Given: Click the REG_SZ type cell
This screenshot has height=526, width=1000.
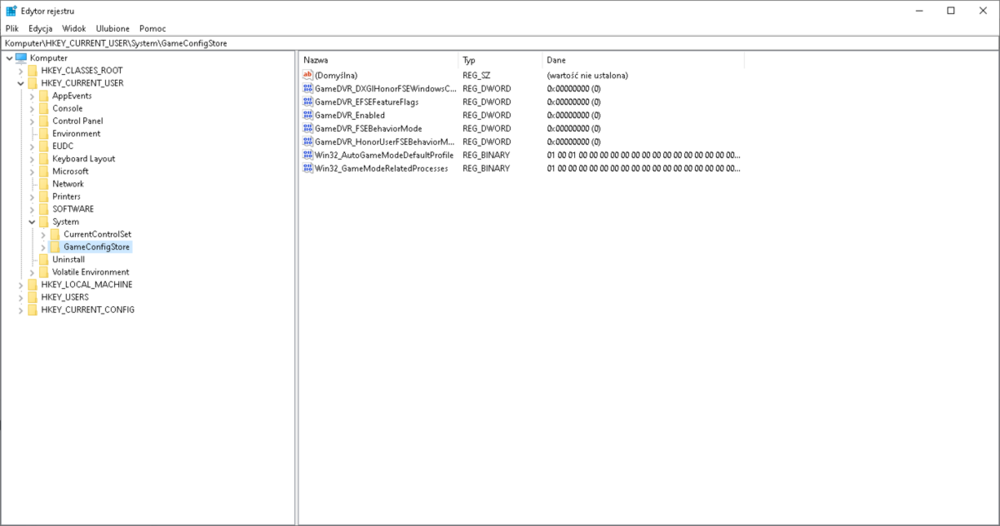Looking at the screenshot, I should (476, 75).
